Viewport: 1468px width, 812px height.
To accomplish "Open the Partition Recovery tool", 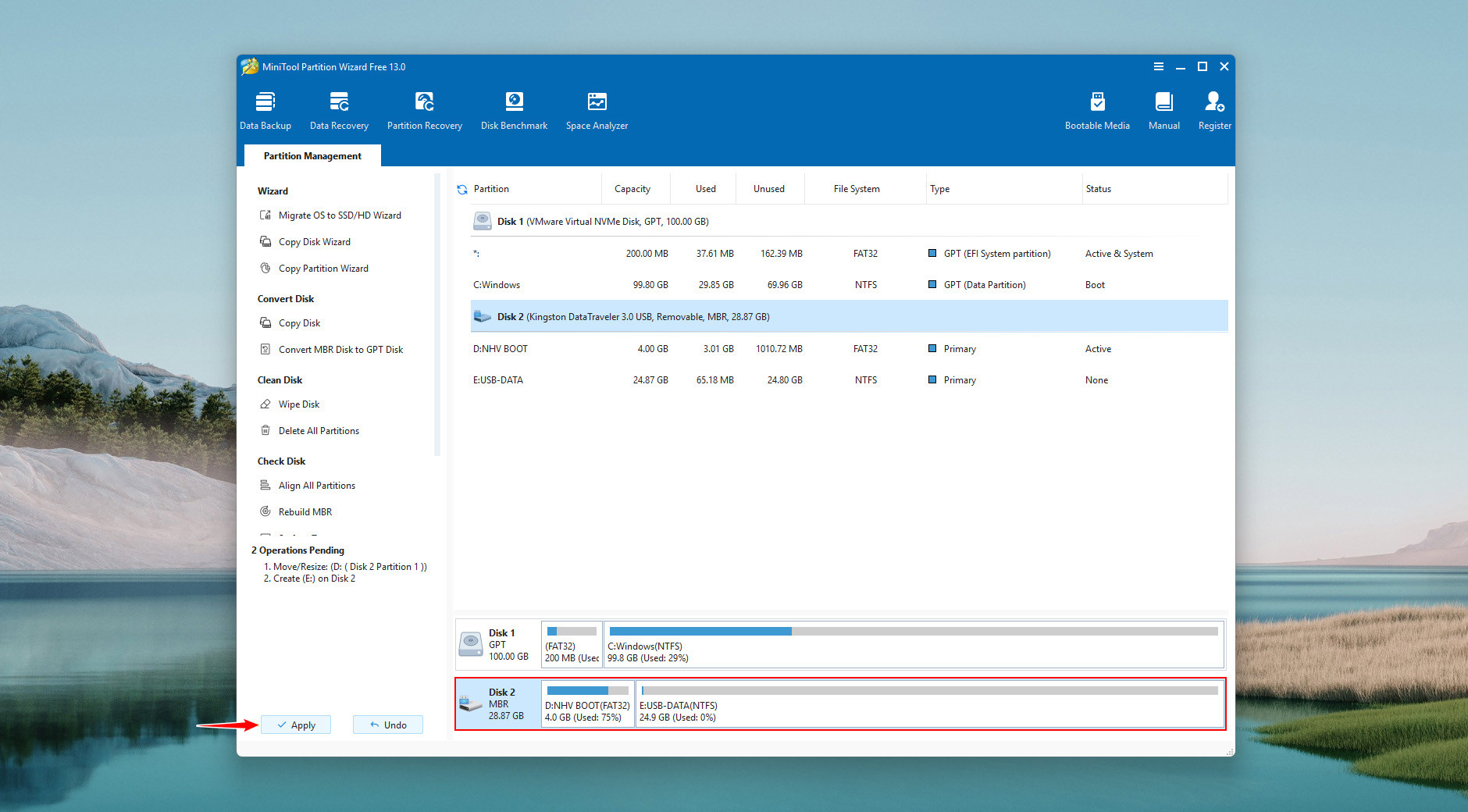I will pyautogui.click(x=424, y=110).
